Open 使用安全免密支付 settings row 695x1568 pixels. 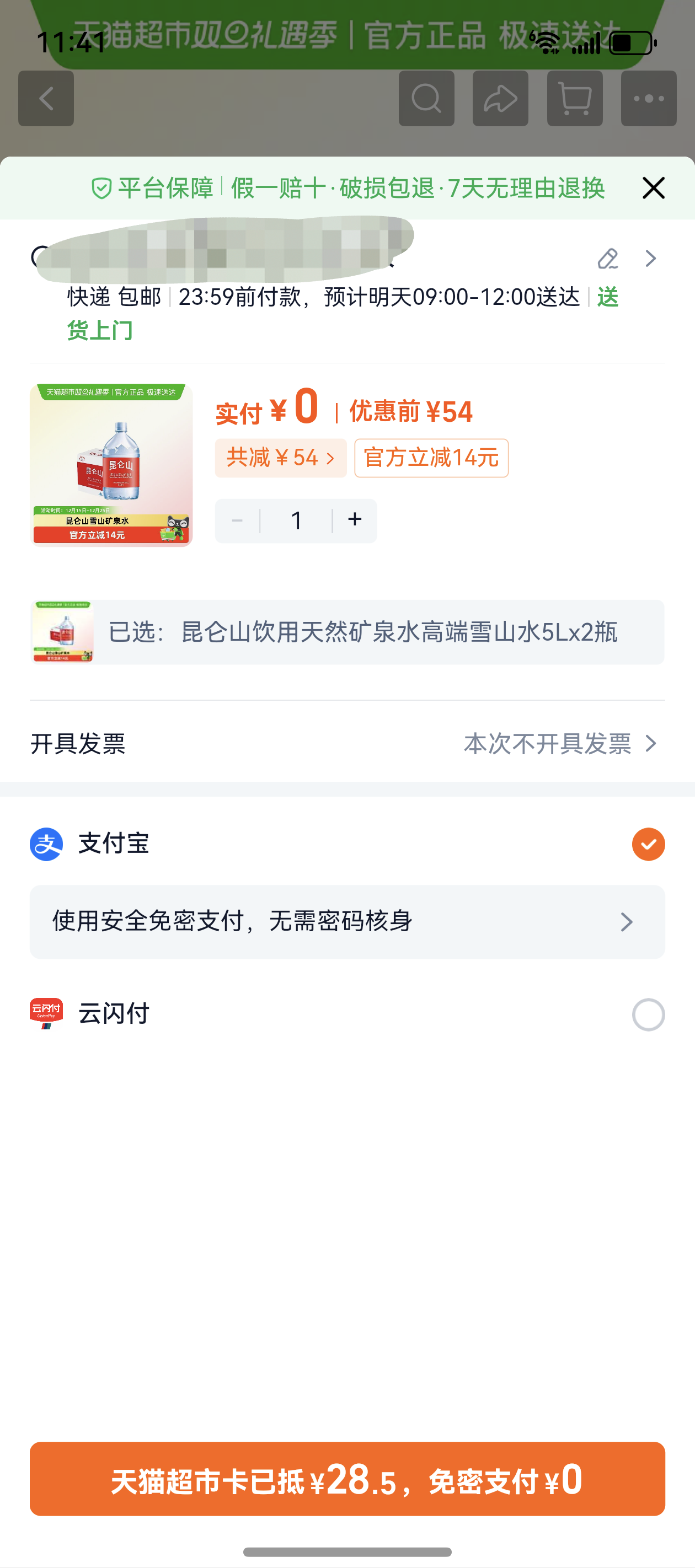coord(347,922)
